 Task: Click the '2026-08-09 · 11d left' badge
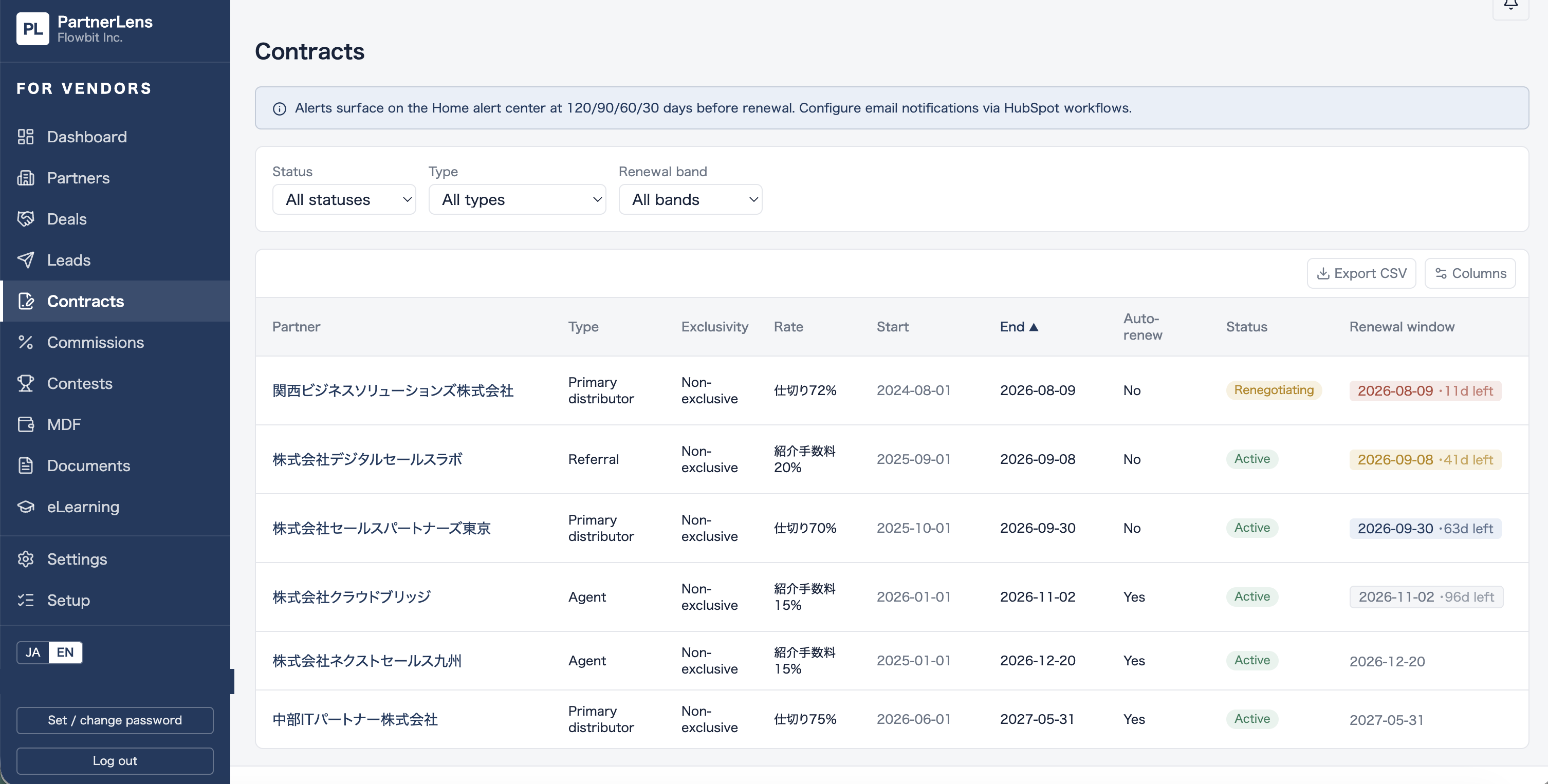[x=1425, y=391]
